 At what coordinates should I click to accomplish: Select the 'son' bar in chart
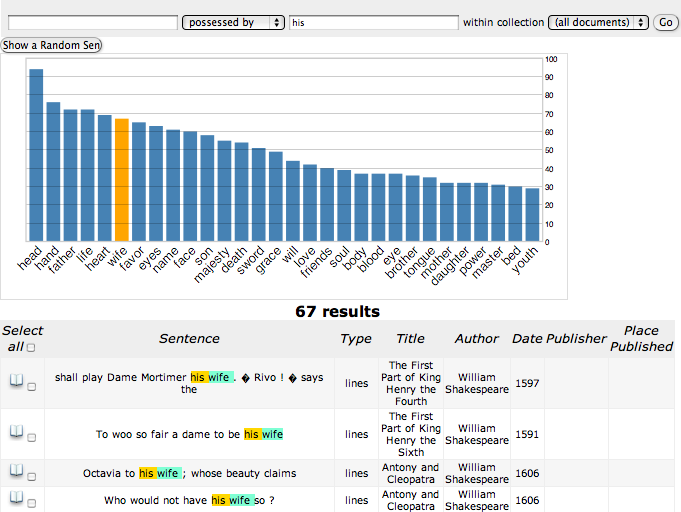click(207, 188)
